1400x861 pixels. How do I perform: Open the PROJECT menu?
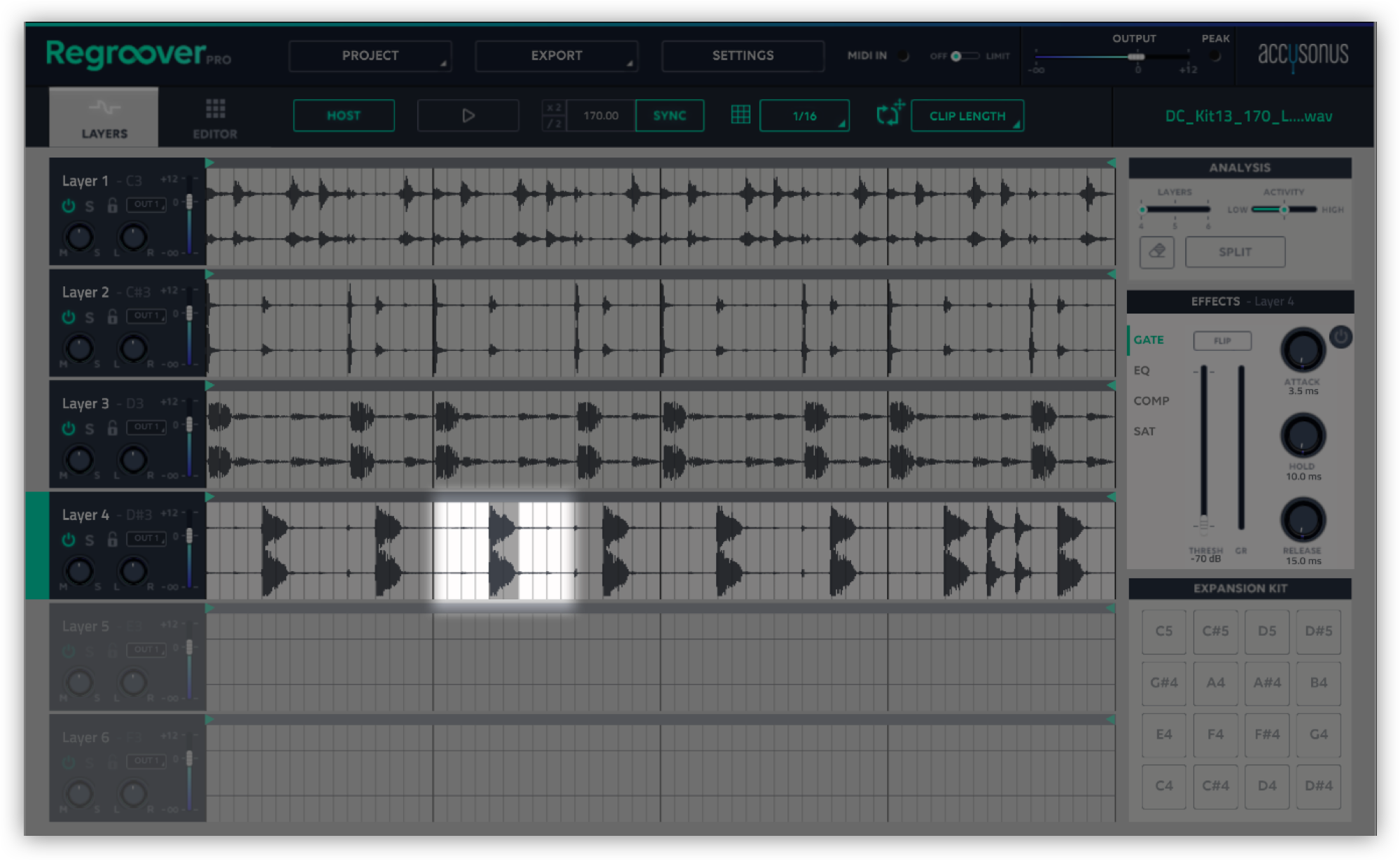point(370,55)
